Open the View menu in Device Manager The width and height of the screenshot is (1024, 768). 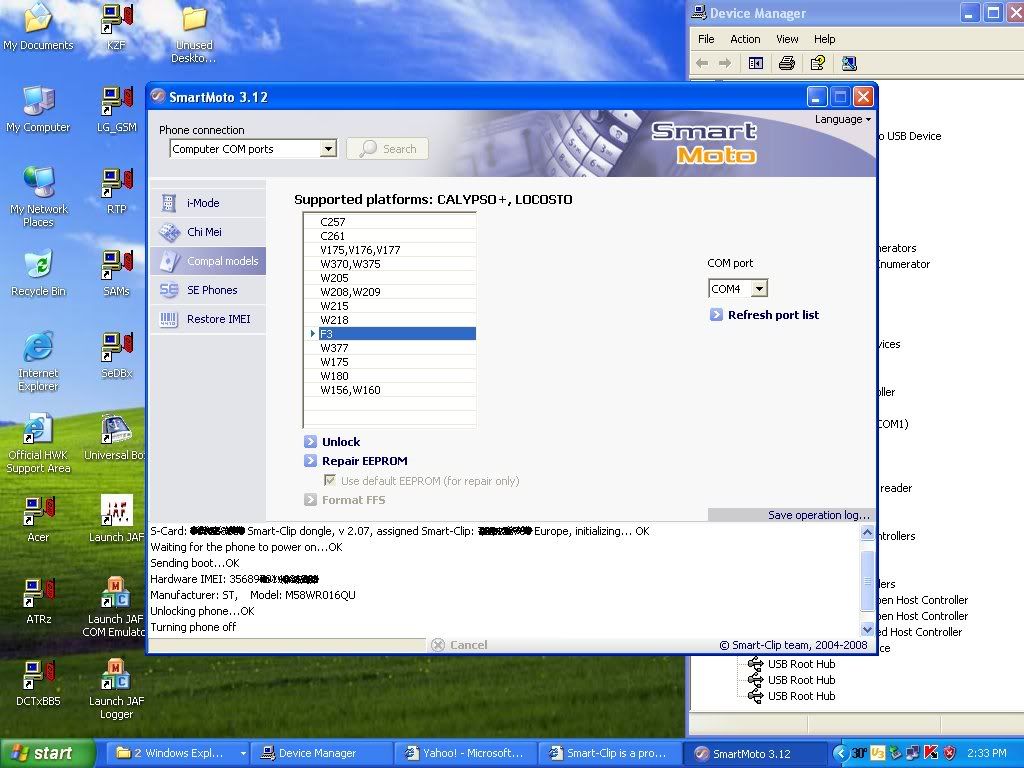pyautogui.click(x=787, y=39)
